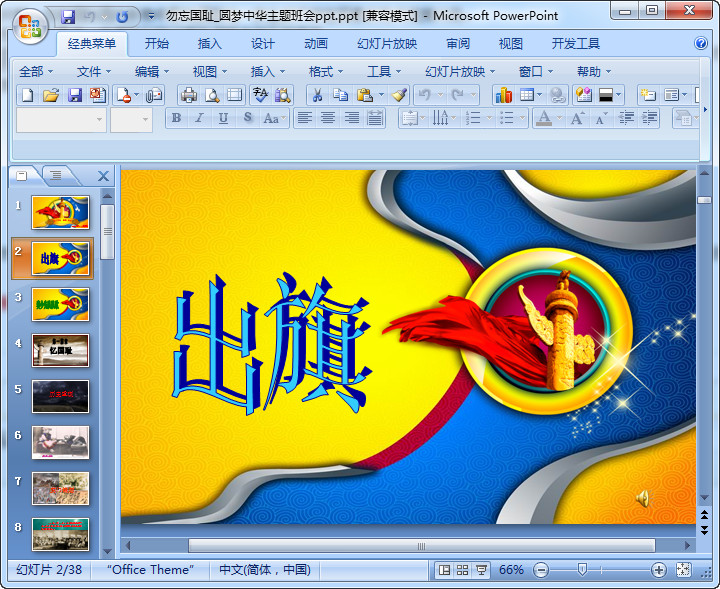
Task: Run the spelling check icon
Action: pos(260,95)
